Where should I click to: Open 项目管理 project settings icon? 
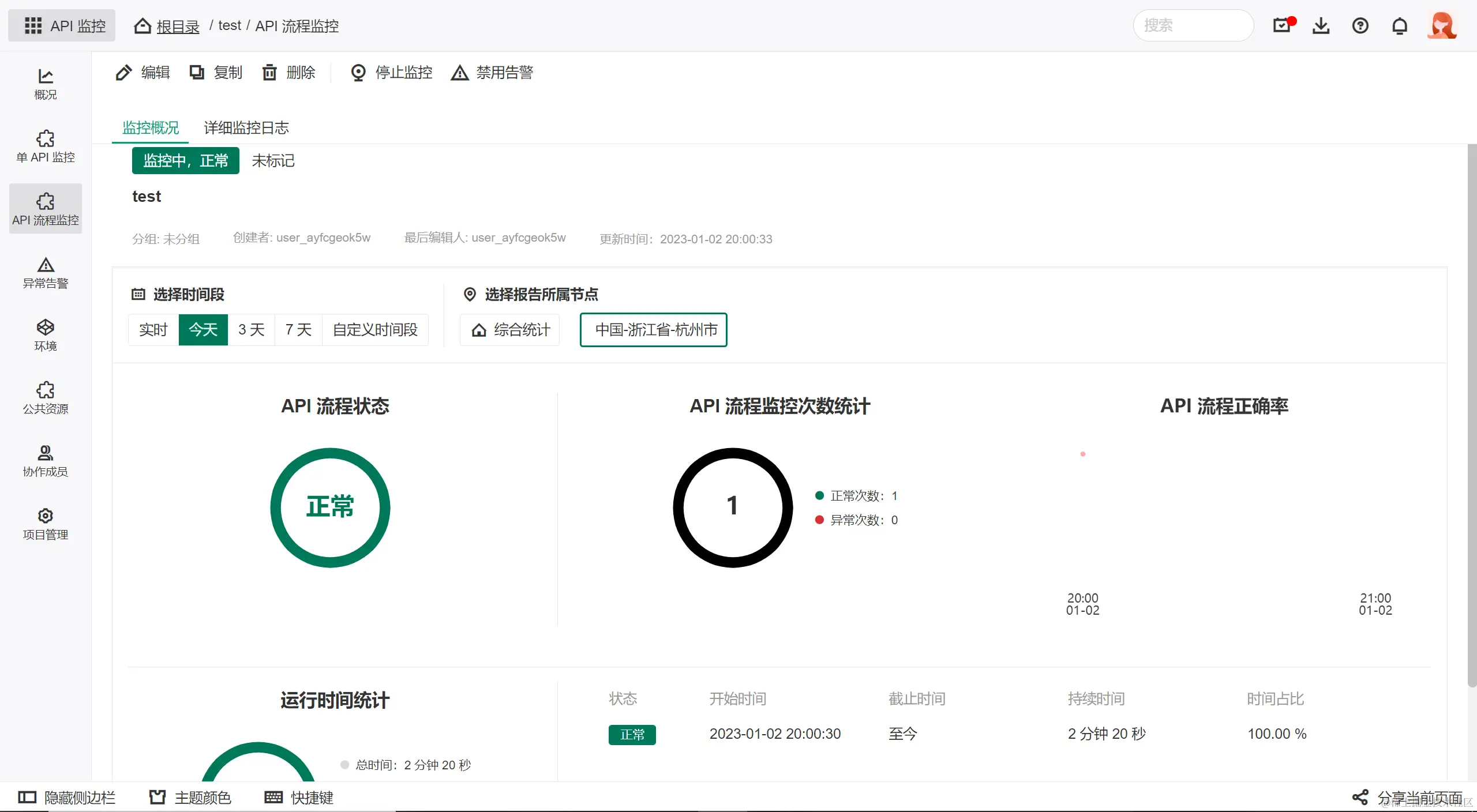(x=45, y=524)
